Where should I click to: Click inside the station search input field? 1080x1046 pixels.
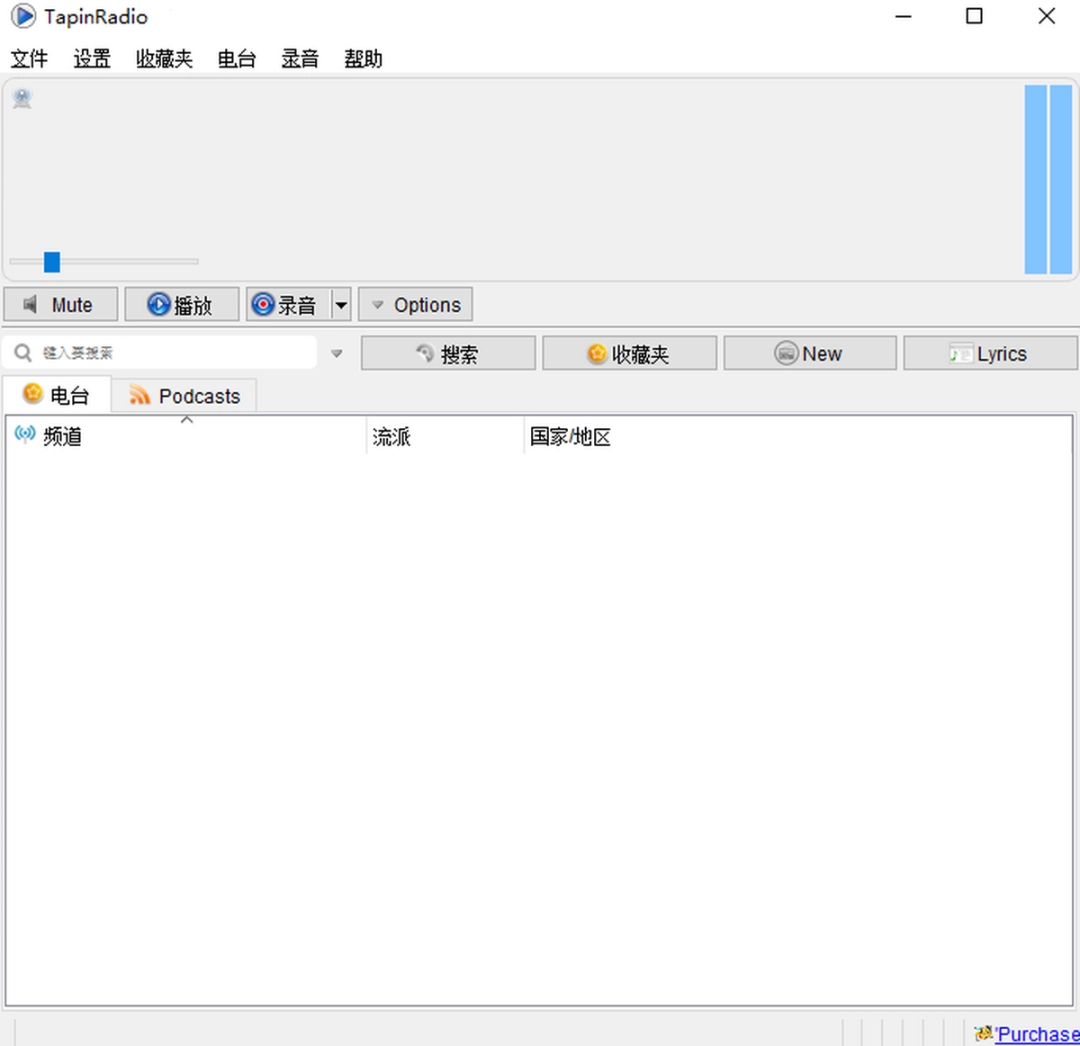(160, 352)
